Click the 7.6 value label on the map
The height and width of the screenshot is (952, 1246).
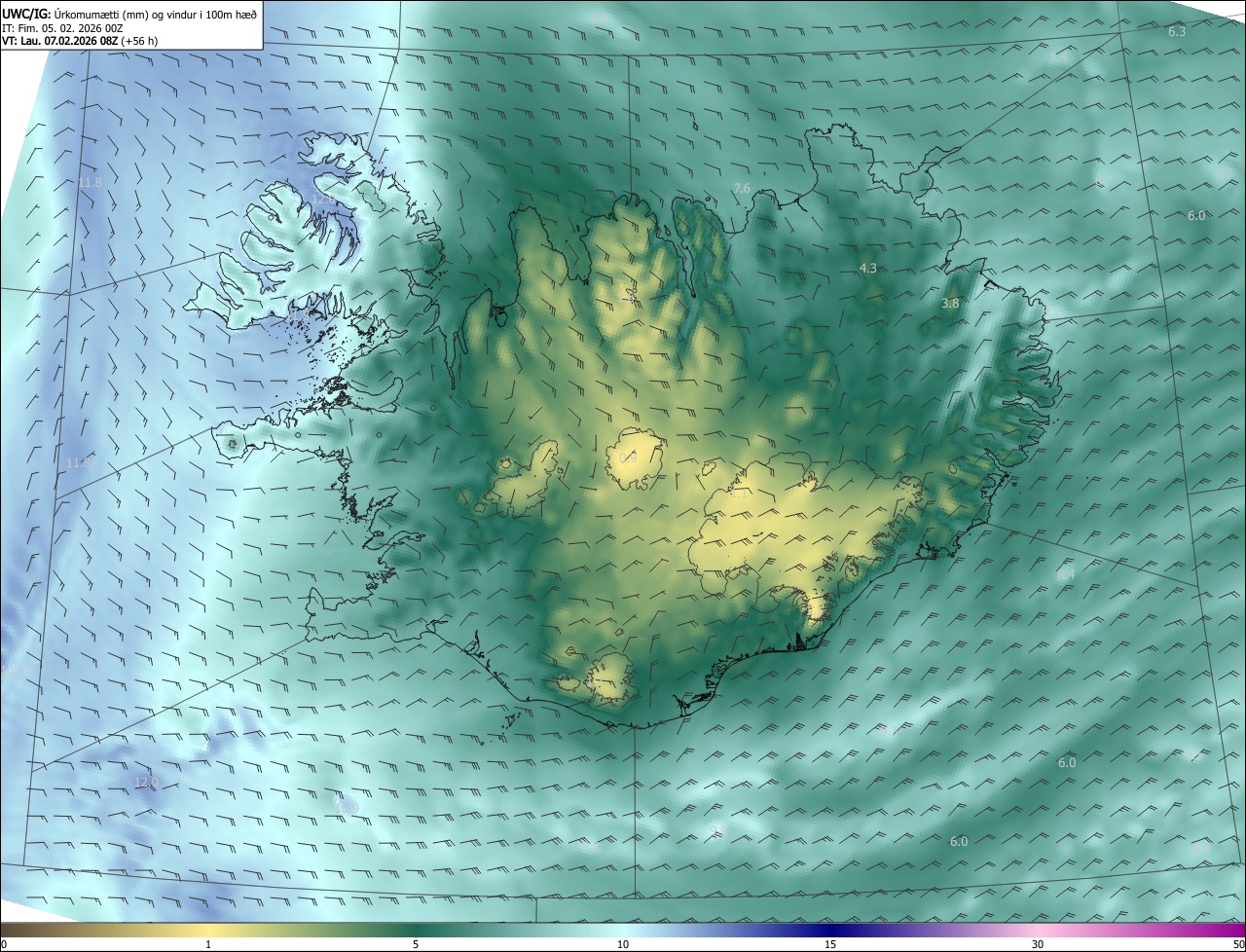pos(742,188)
